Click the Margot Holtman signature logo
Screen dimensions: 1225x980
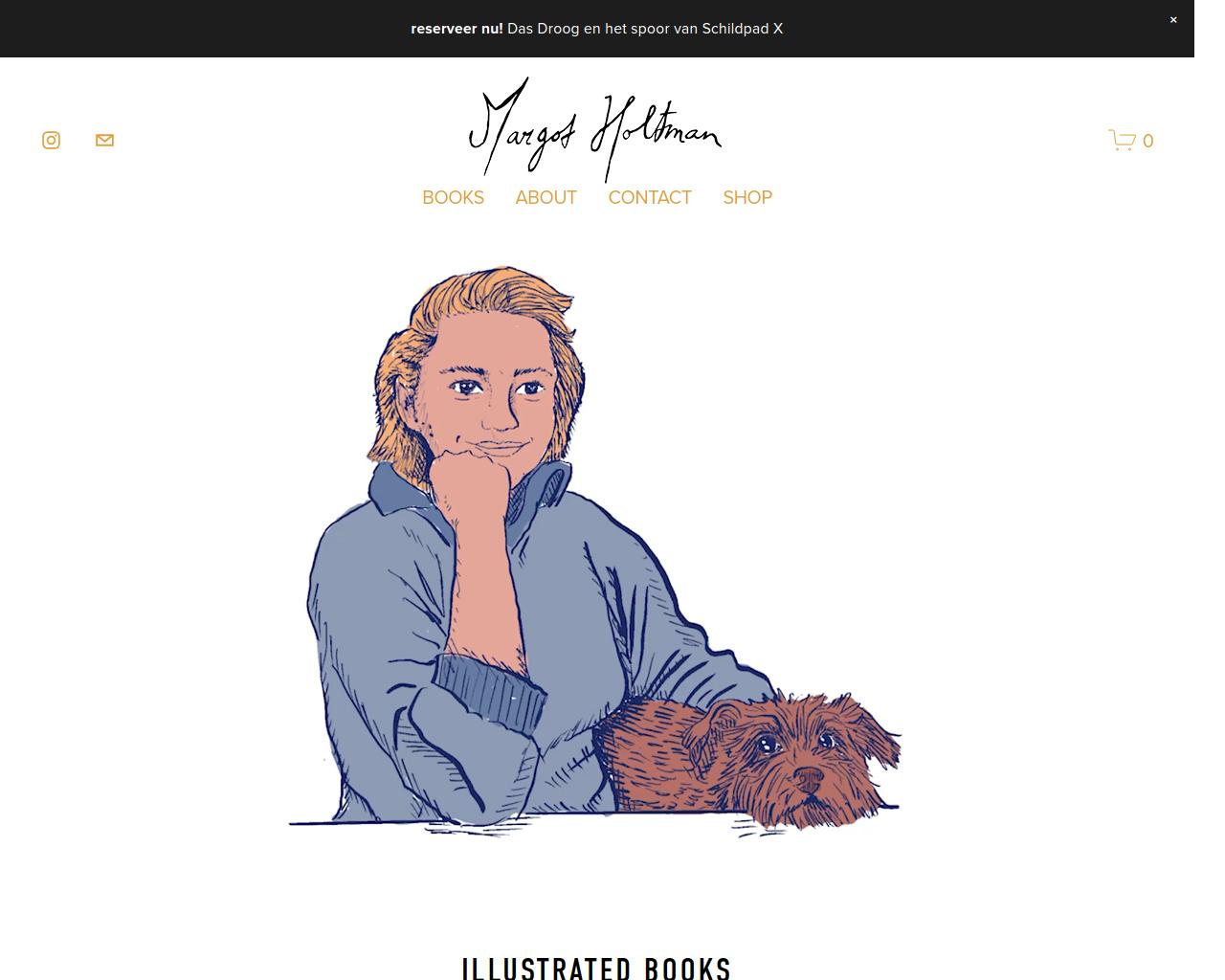595,129
